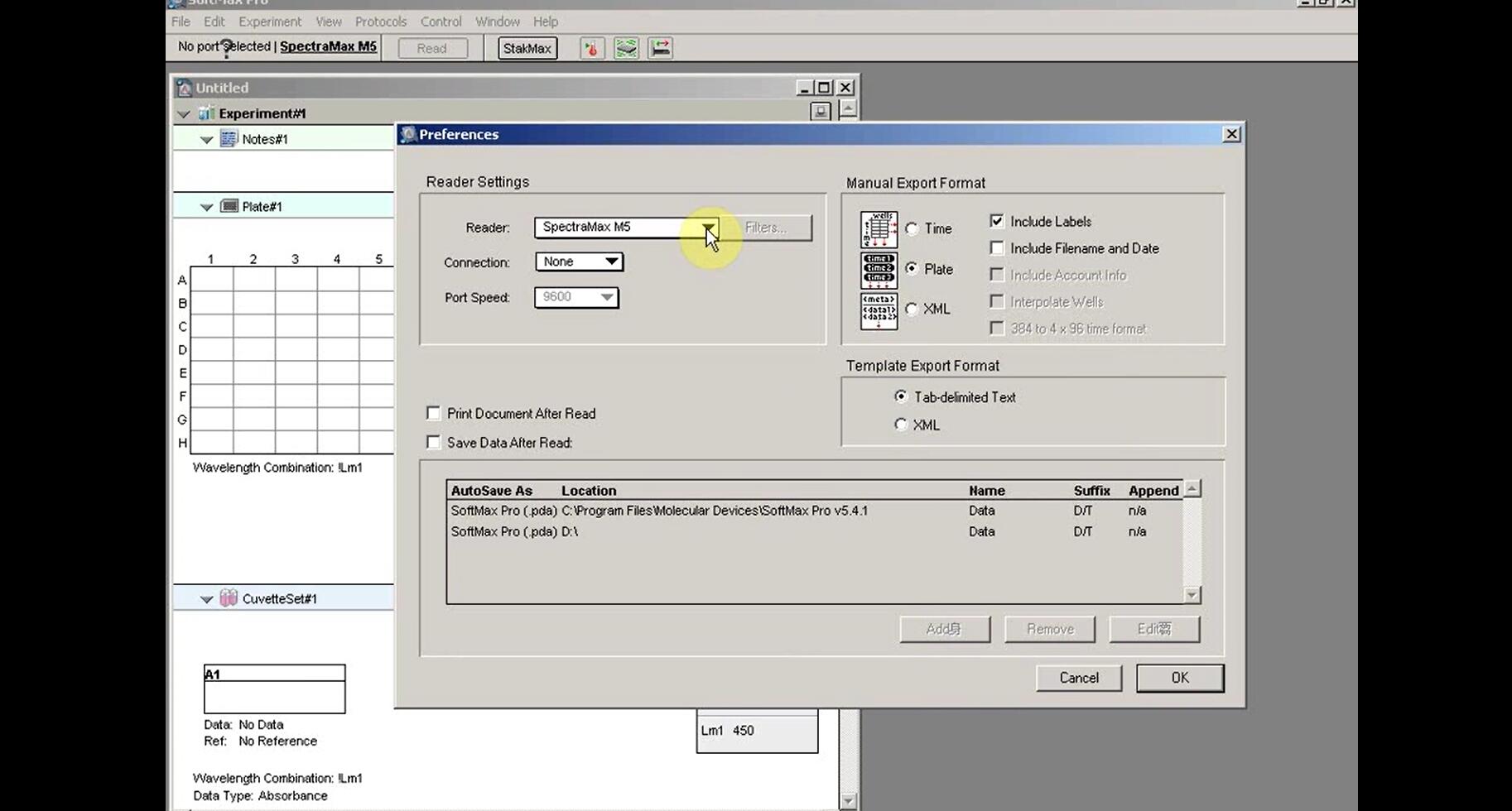The height and width of the screenshot is (811, 1512).
Task: Open the Edit menu
Action: click(214, 22)
